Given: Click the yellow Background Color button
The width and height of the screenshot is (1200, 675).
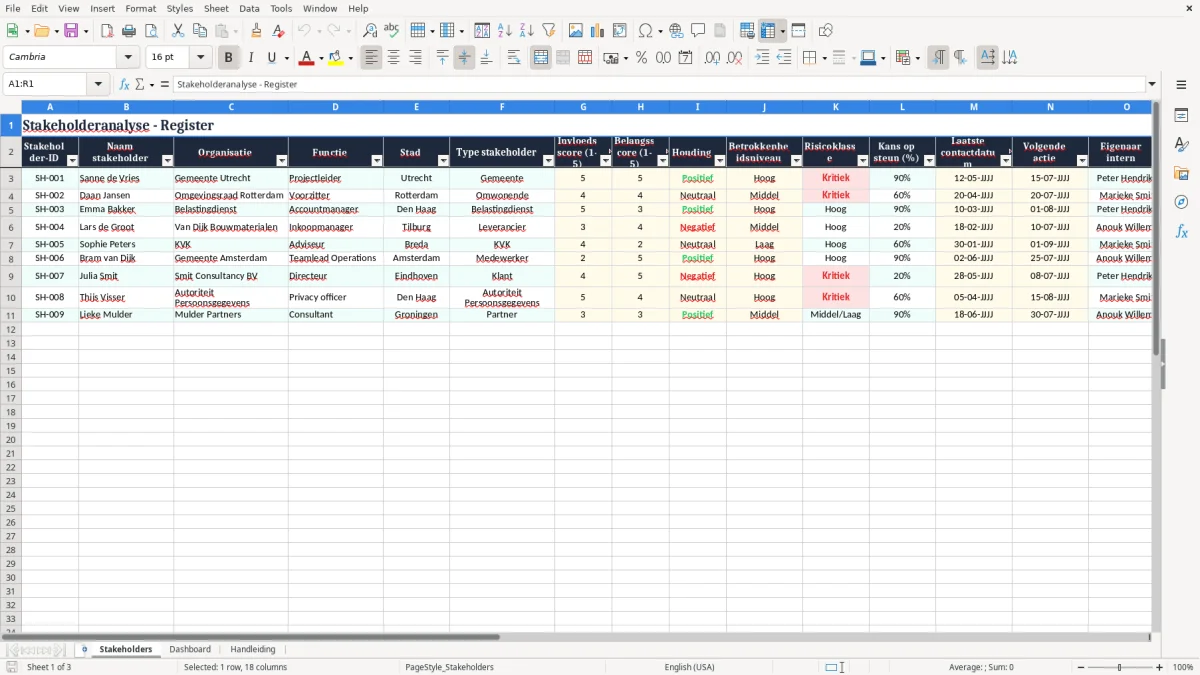Looking at the screenshot, I should (x=335, y=58).
